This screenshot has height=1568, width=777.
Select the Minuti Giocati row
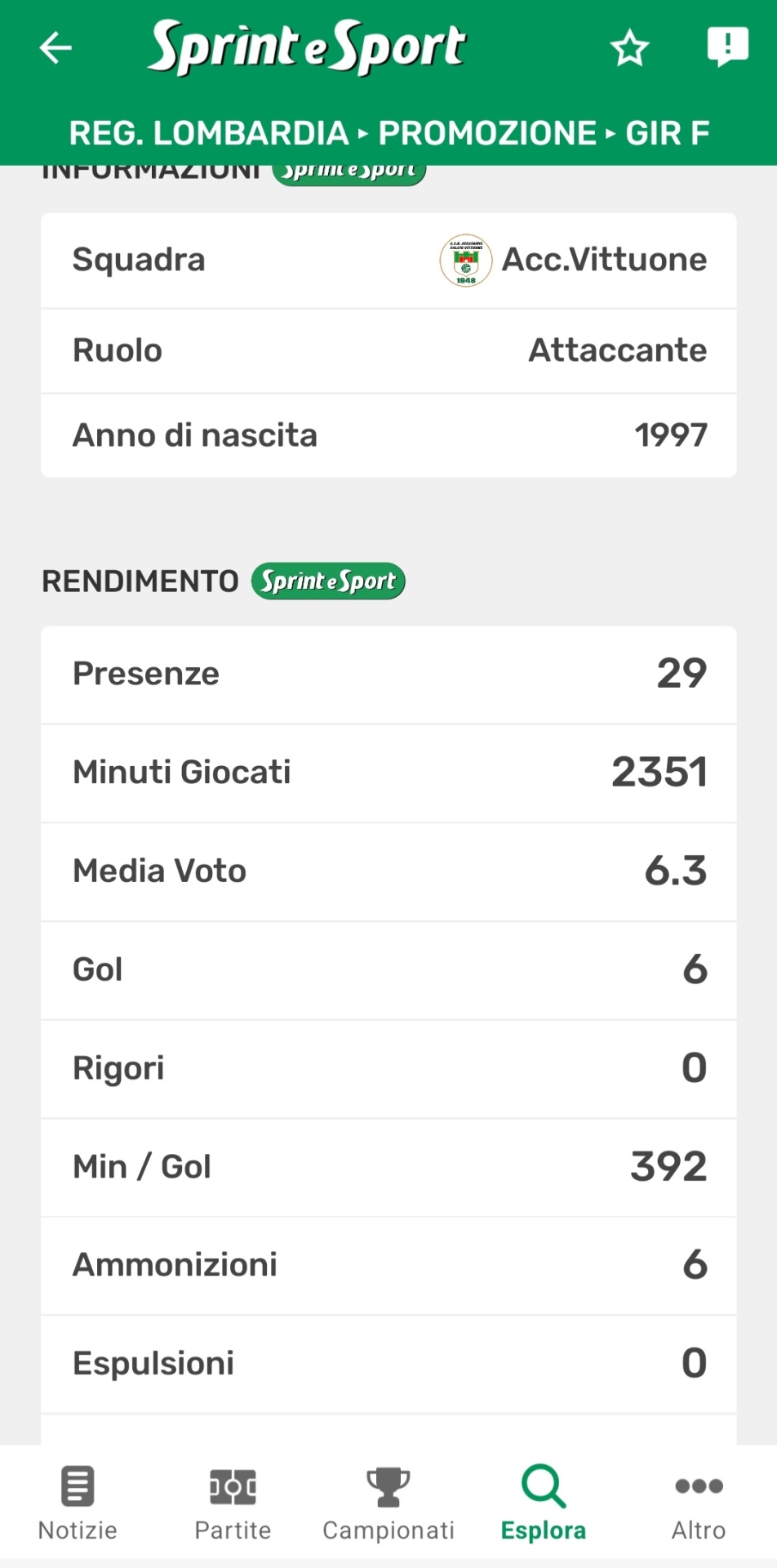pos(388,773)
